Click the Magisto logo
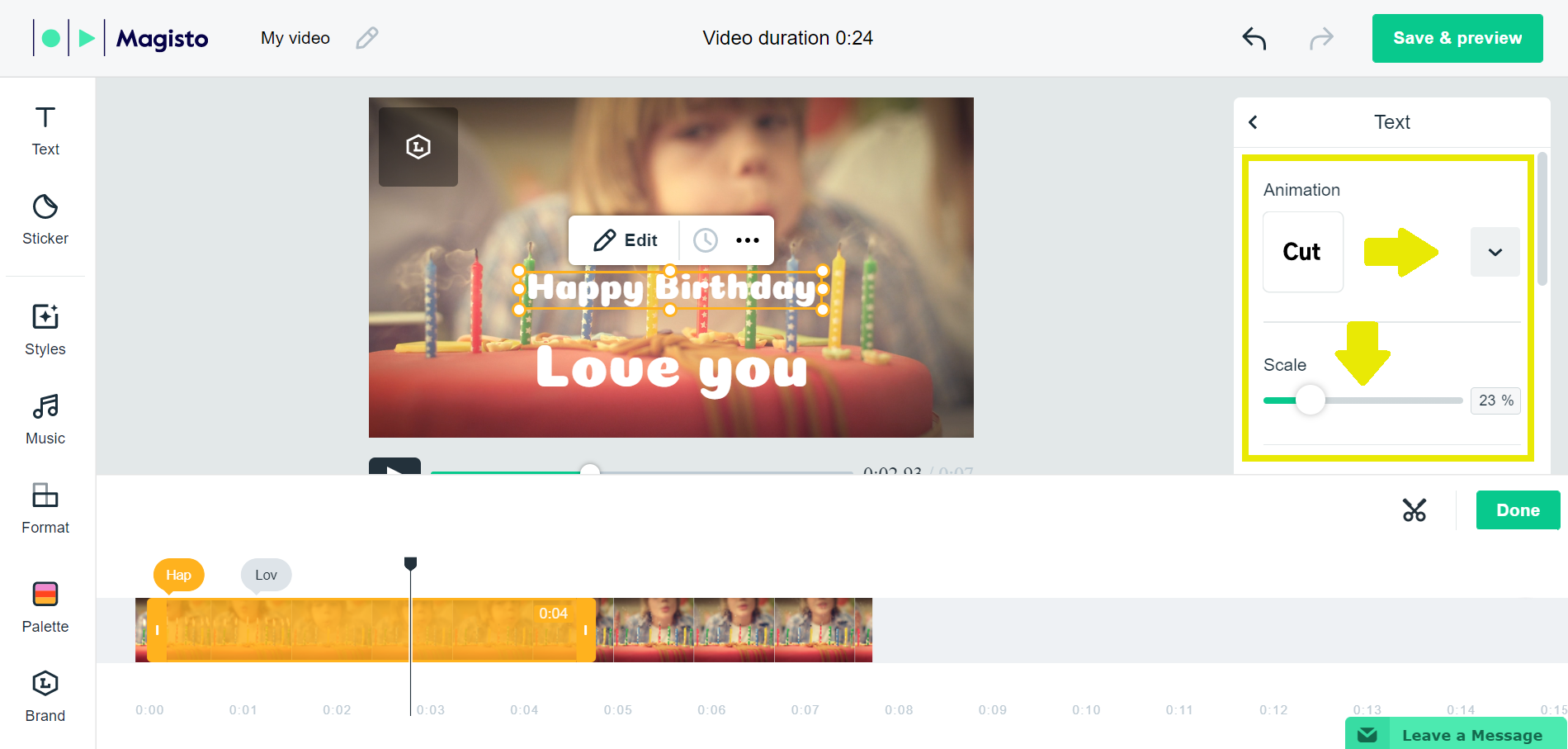The image size is (1568, 749). point(120,38)
